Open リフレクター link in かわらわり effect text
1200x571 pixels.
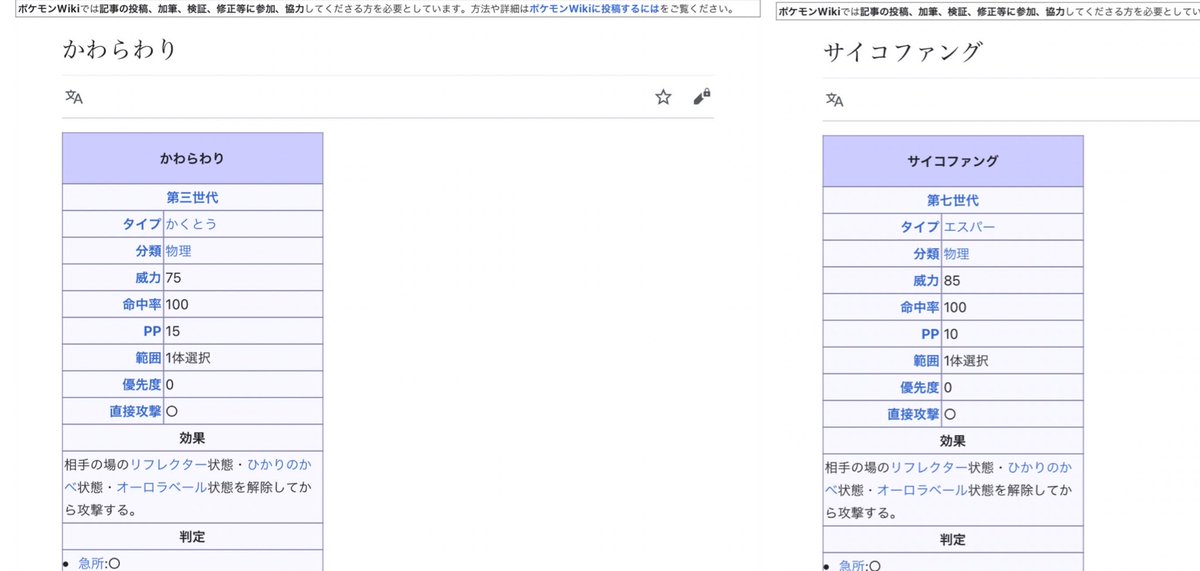point(168,465)
